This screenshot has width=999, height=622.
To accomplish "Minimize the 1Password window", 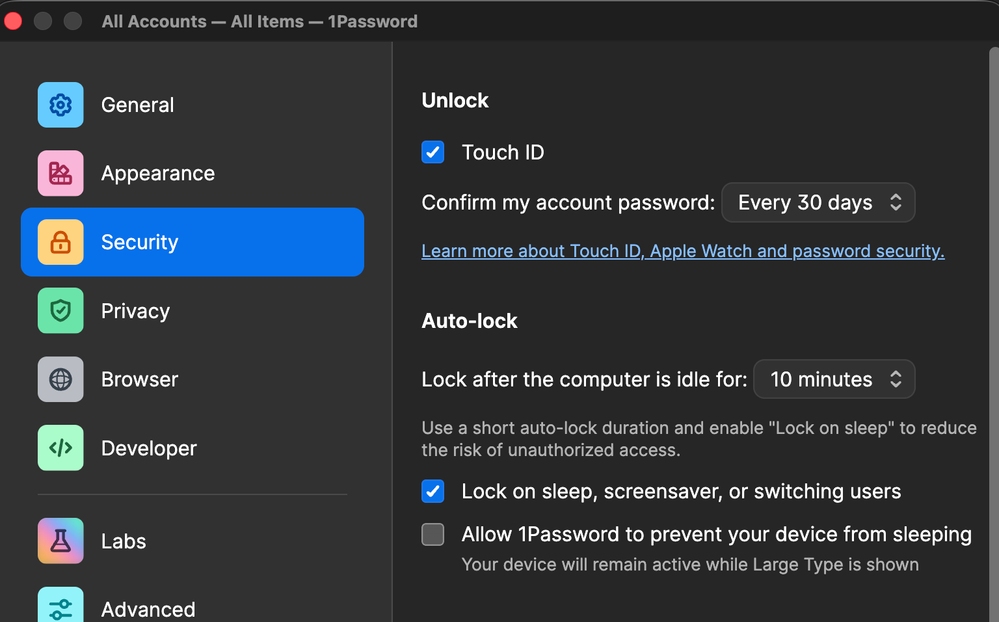I will pyautogui.click(x=43, y=21).
